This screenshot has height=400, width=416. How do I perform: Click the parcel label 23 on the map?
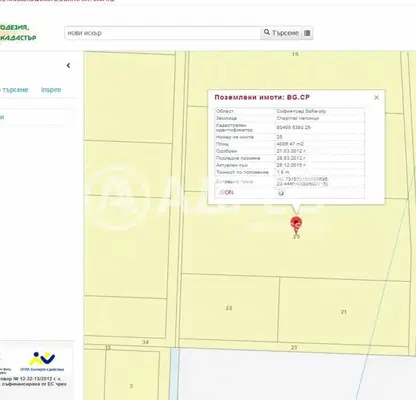tap(294, 347)
